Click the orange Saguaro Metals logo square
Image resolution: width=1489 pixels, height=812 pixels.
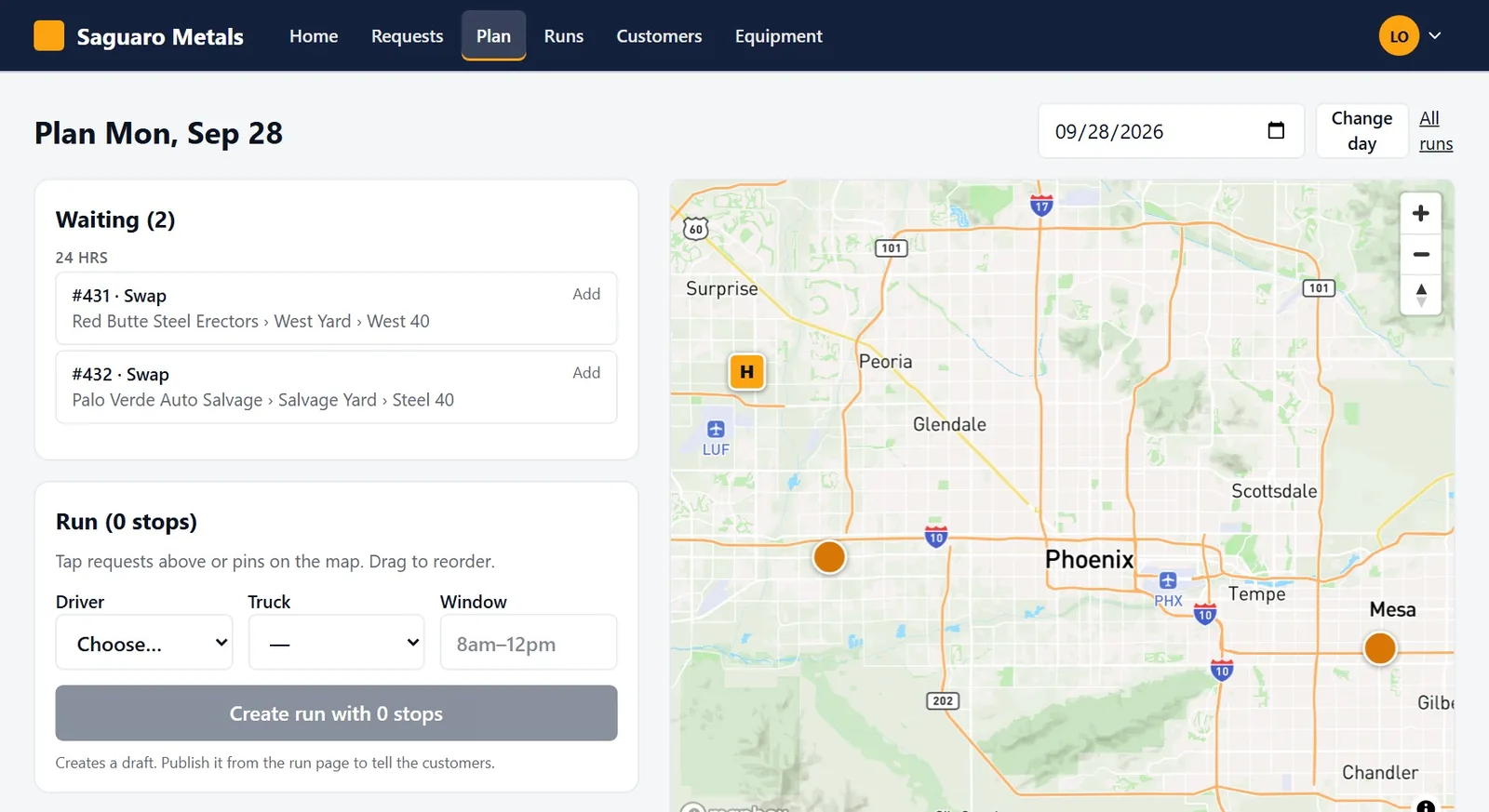pyautogui.click(x=48, y=35)
